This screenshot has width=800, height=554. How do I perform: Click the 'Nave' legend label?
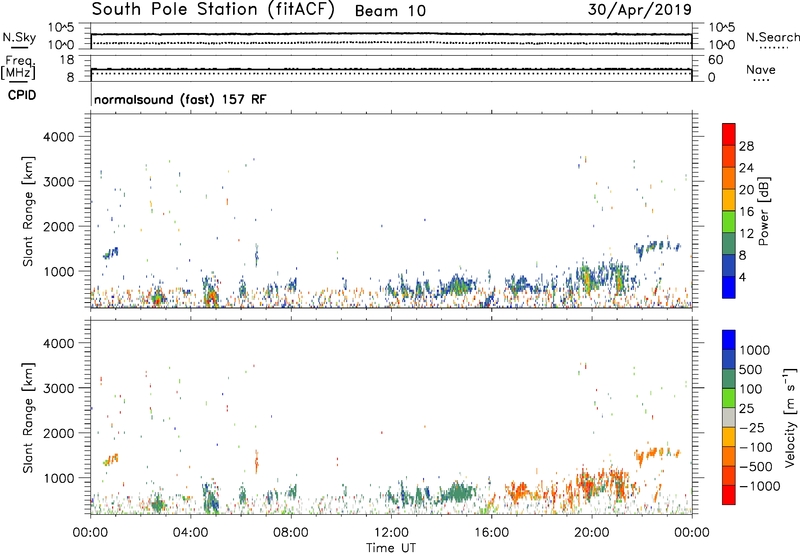pos(761,70)
